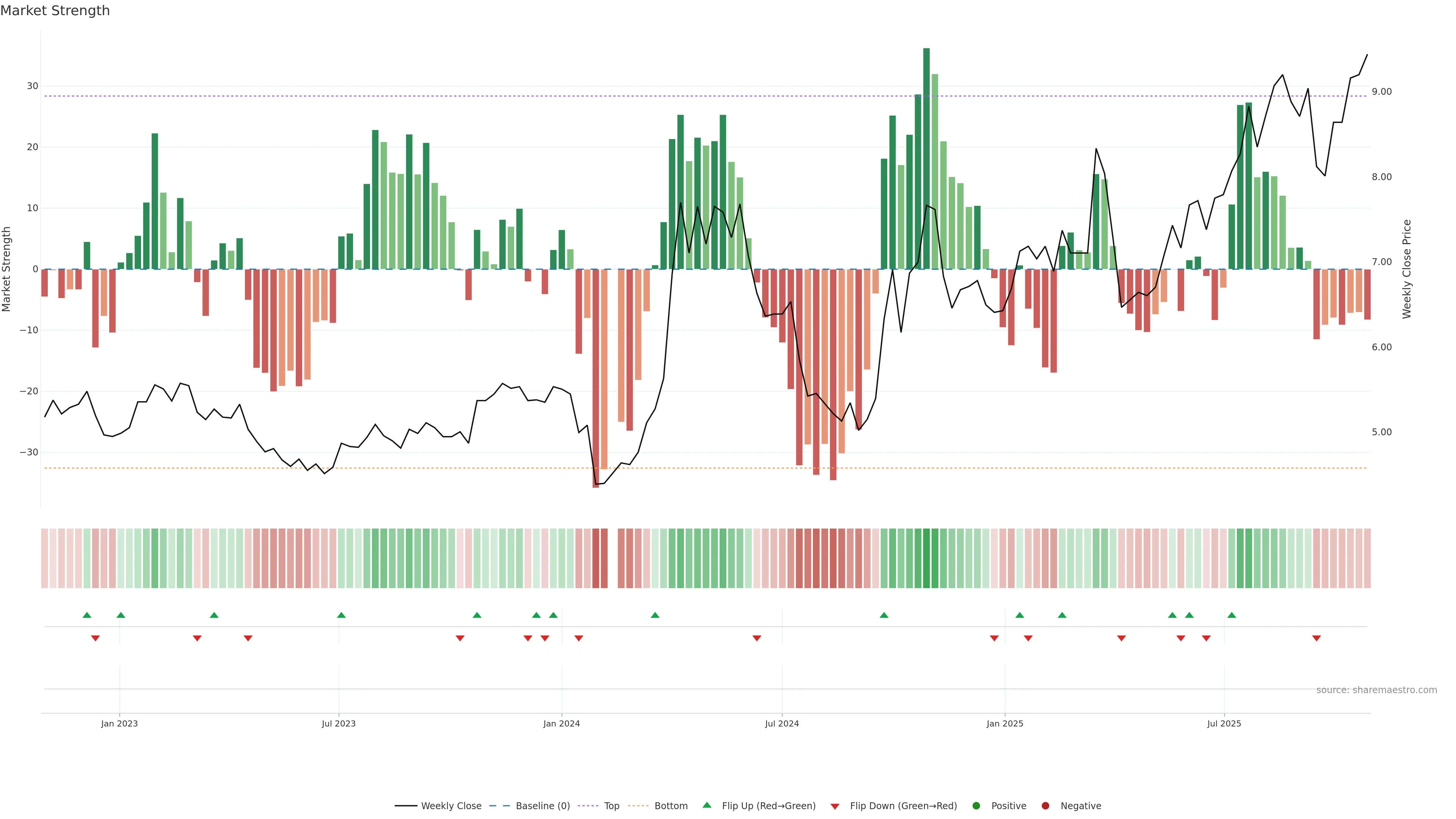Click the orange dashed Bottom legend line

(x=638, y=806)
